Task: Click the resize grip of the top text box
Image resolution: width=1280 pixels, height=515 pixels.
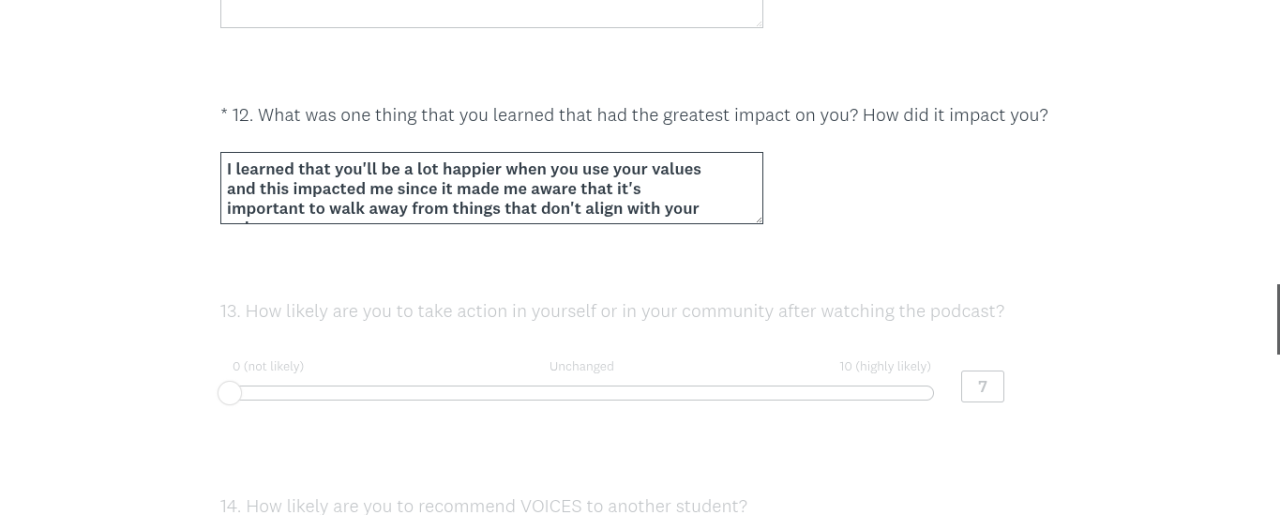Action: coord(758,22)
